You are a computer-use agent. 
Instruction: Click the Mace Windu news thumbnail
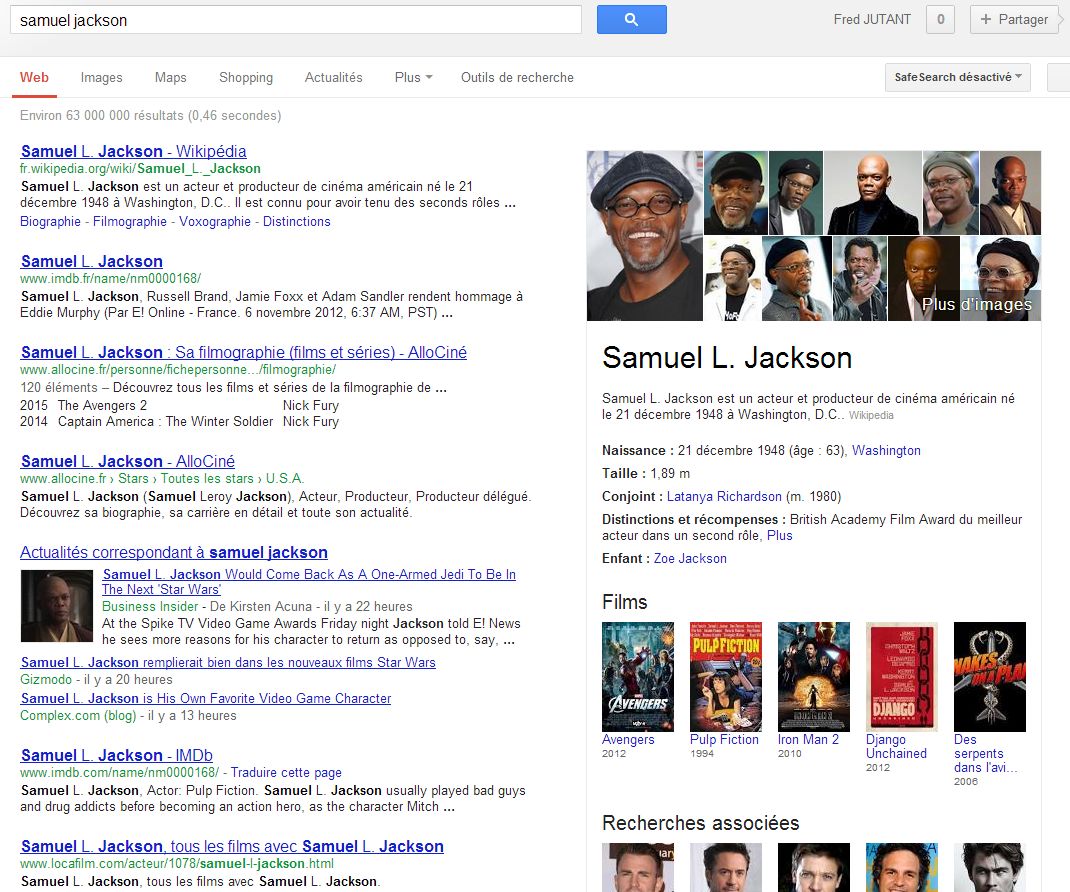click(x=57, y=606)
